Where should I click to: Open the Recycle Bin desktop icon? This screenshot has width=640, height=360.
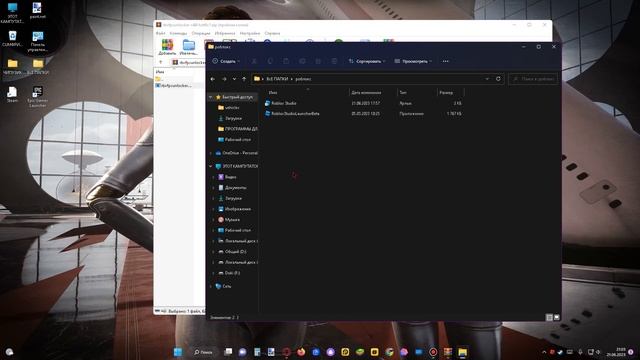click(12, 39)
